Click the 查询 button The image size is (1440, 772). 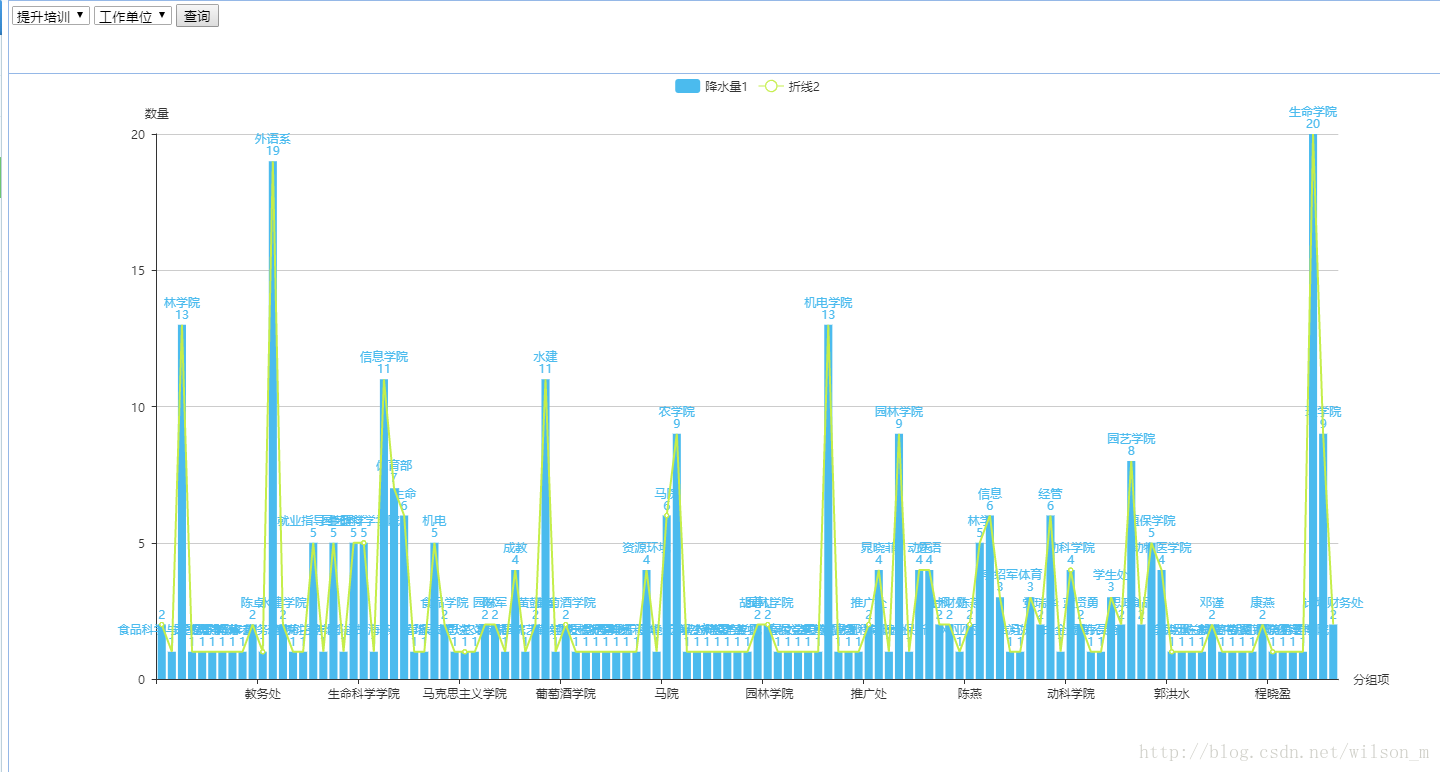point(197,16)
